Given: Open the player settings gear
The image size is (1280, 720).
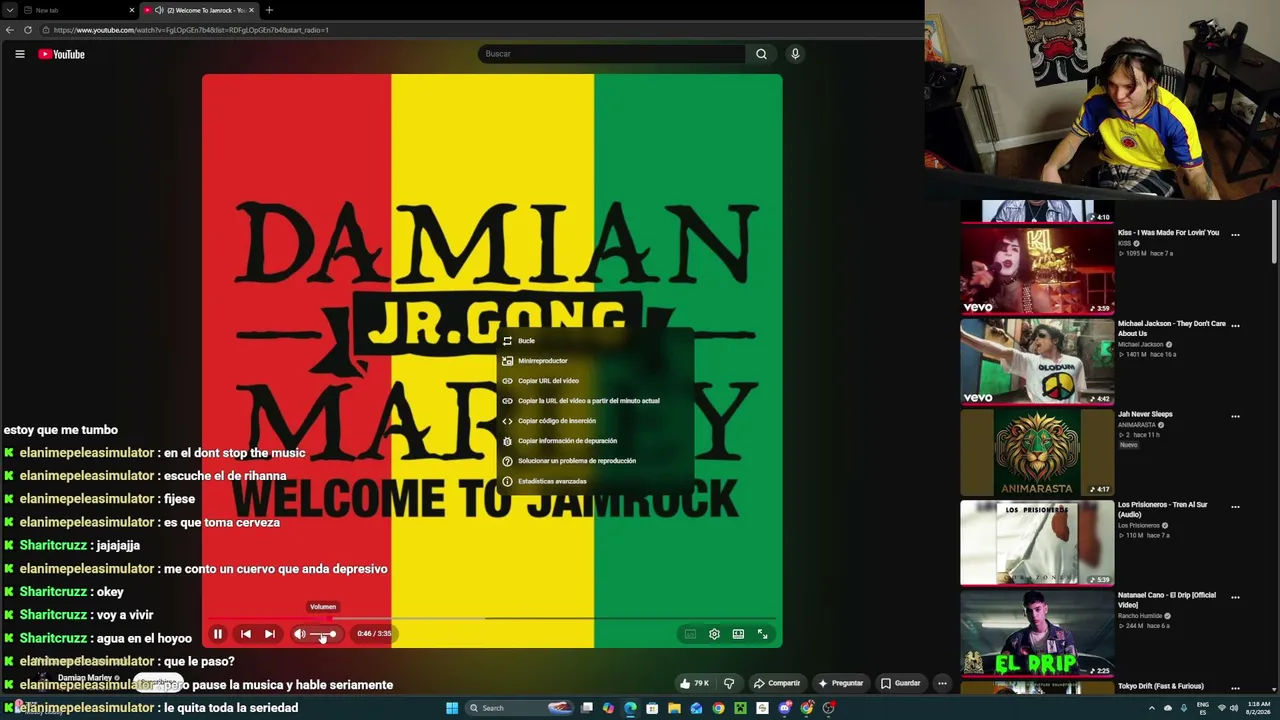Looking at the screenshot, I should coord(714,634).
